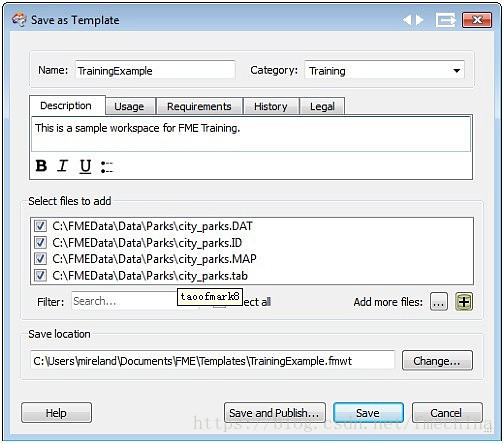Screen dimensions: 504x443
Task: Click the FME application icon in title bar
Action: pos(19,20)
